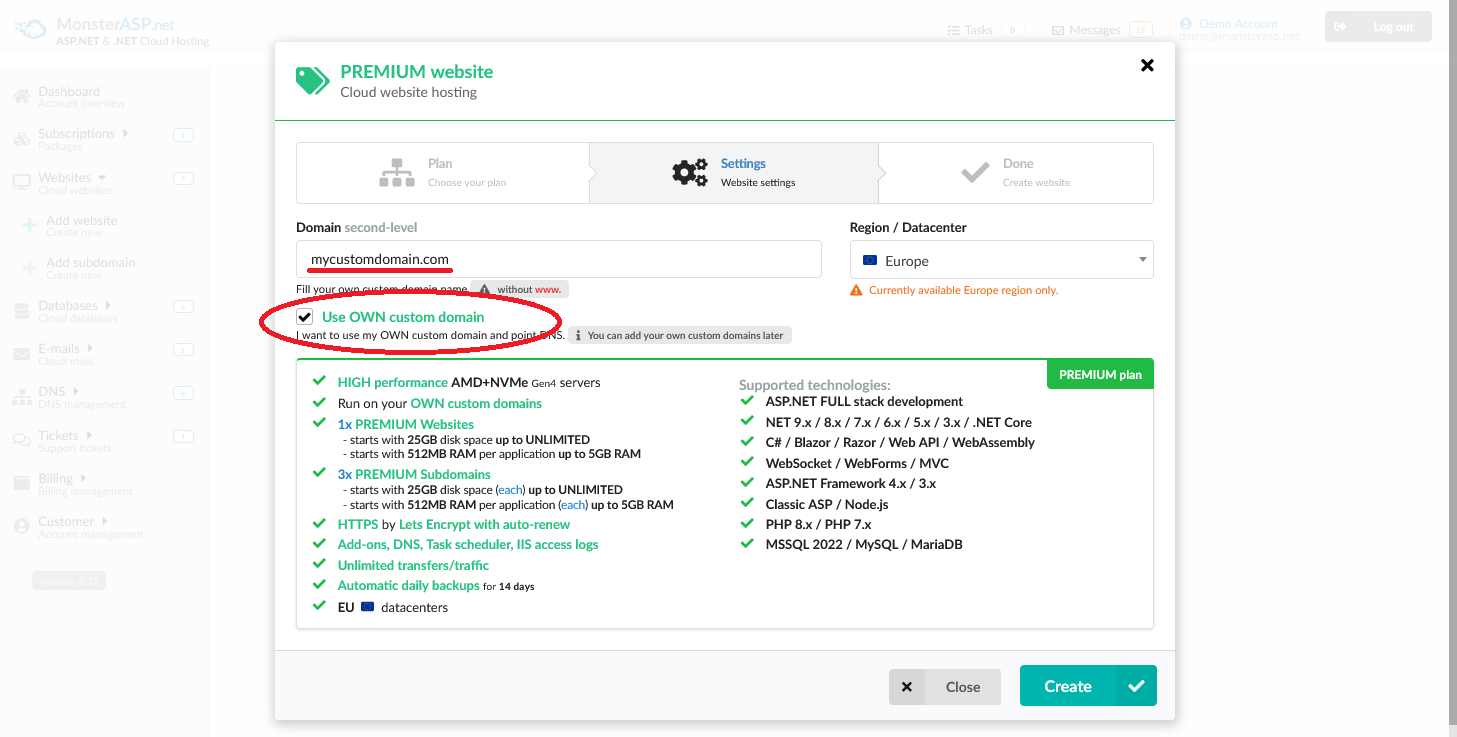Click the Done checkmark icon
Screen dimensions: 1457x737
coord(975,173)
